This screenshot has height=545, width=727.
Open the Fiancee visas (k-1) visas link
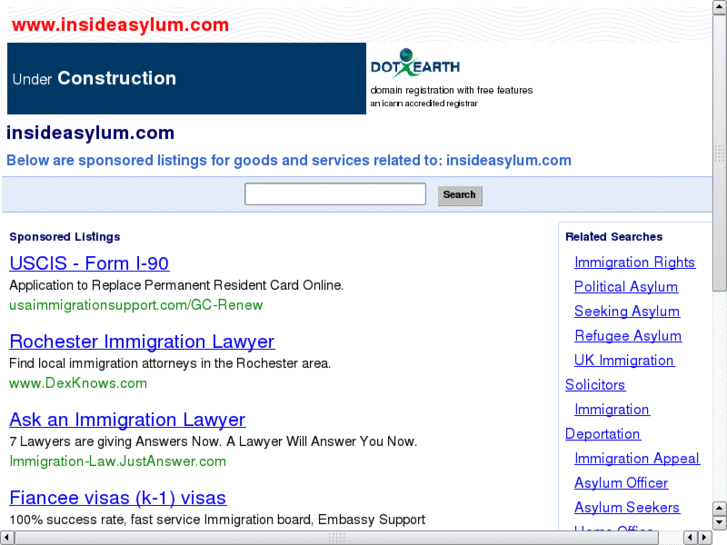pos(118,498)
